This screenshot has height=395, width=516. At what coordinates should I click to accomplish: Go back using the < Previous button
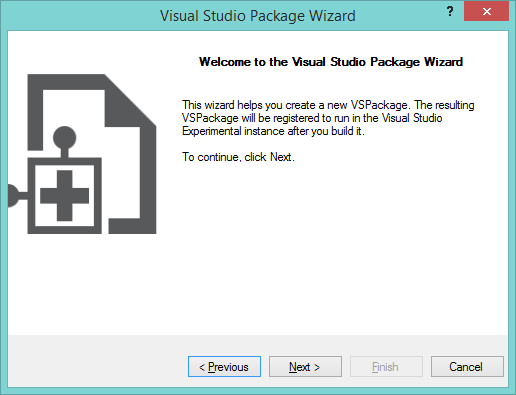pyautogui.click(x=224, y=367)
